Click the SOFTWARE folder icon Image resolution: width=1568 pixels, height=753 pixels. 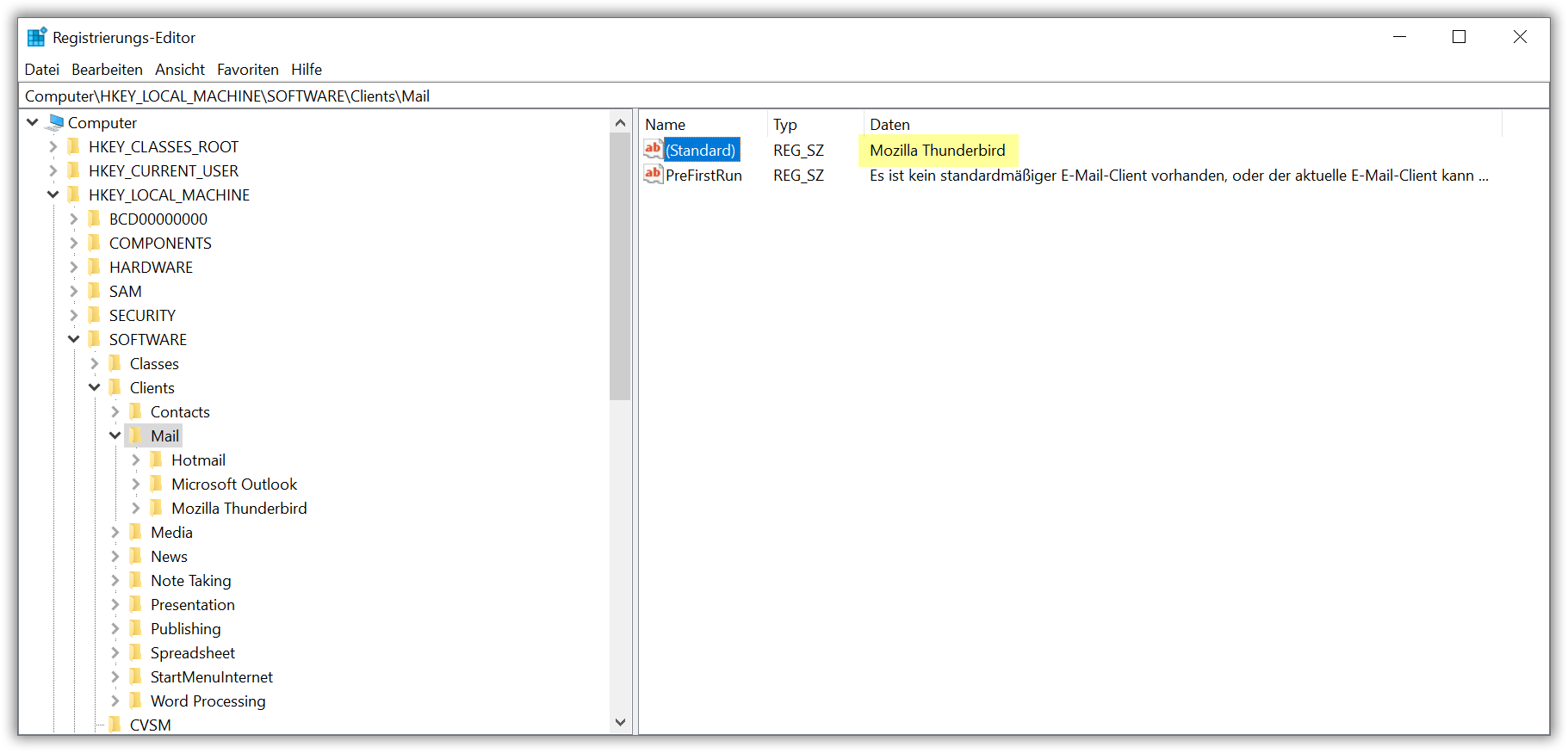[95, 339]
